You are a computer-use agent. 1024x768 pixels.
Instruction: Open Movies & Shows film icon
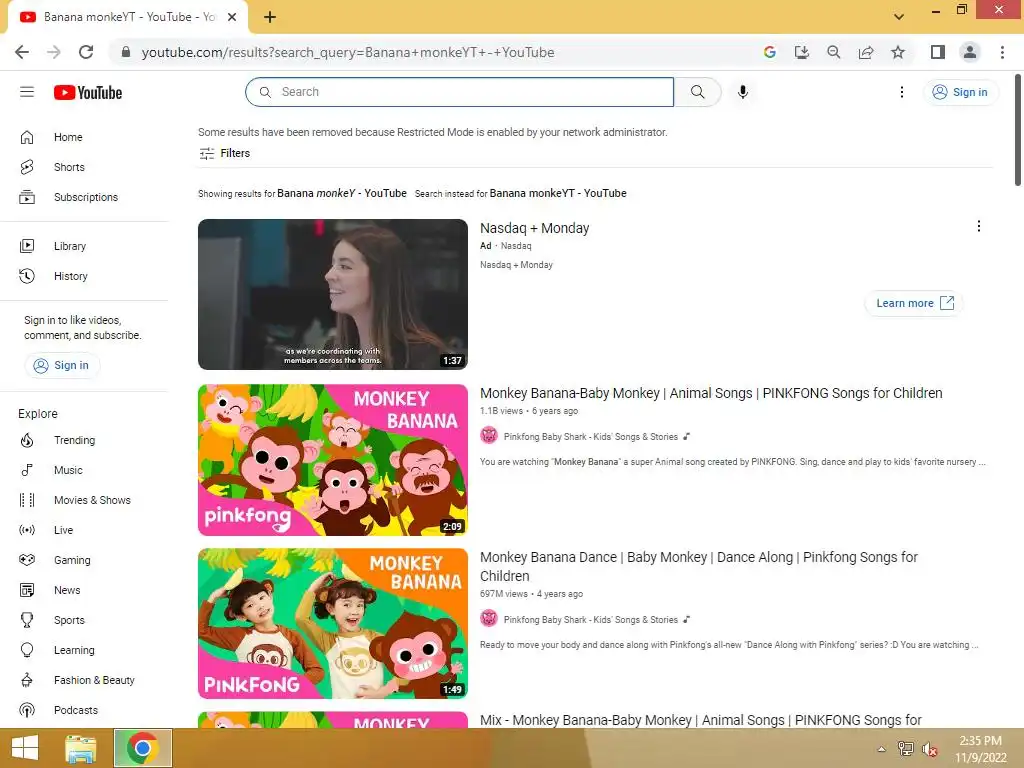click(x=27, y=500)
